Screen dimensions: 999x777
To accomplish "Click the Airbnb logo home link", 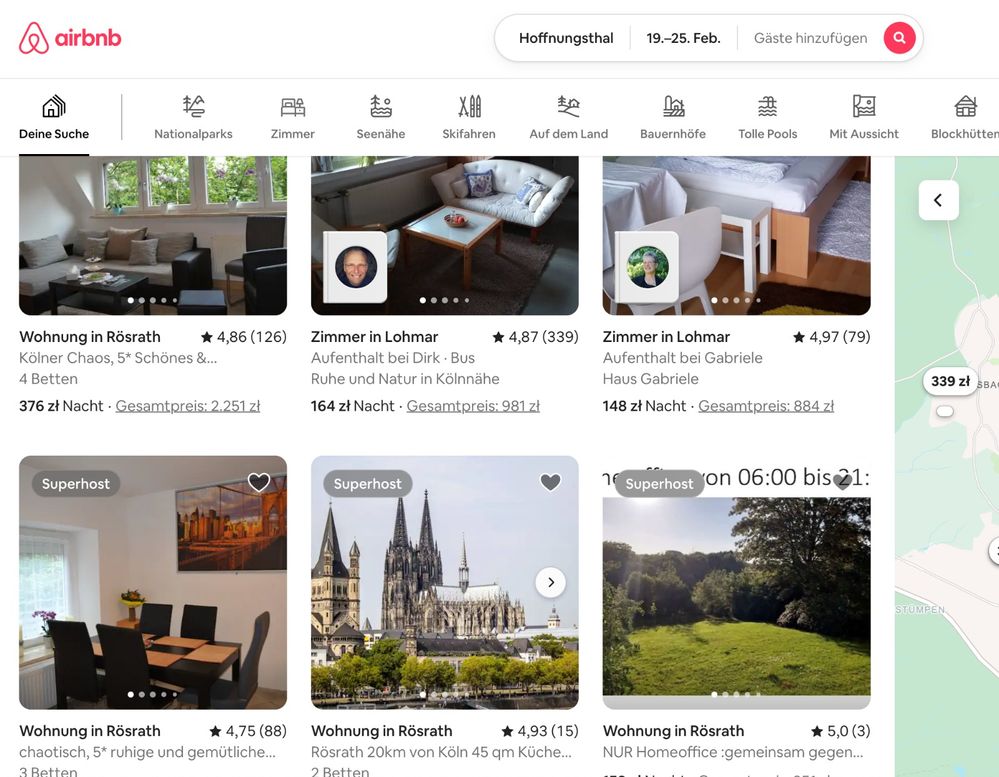I will 70,38.
